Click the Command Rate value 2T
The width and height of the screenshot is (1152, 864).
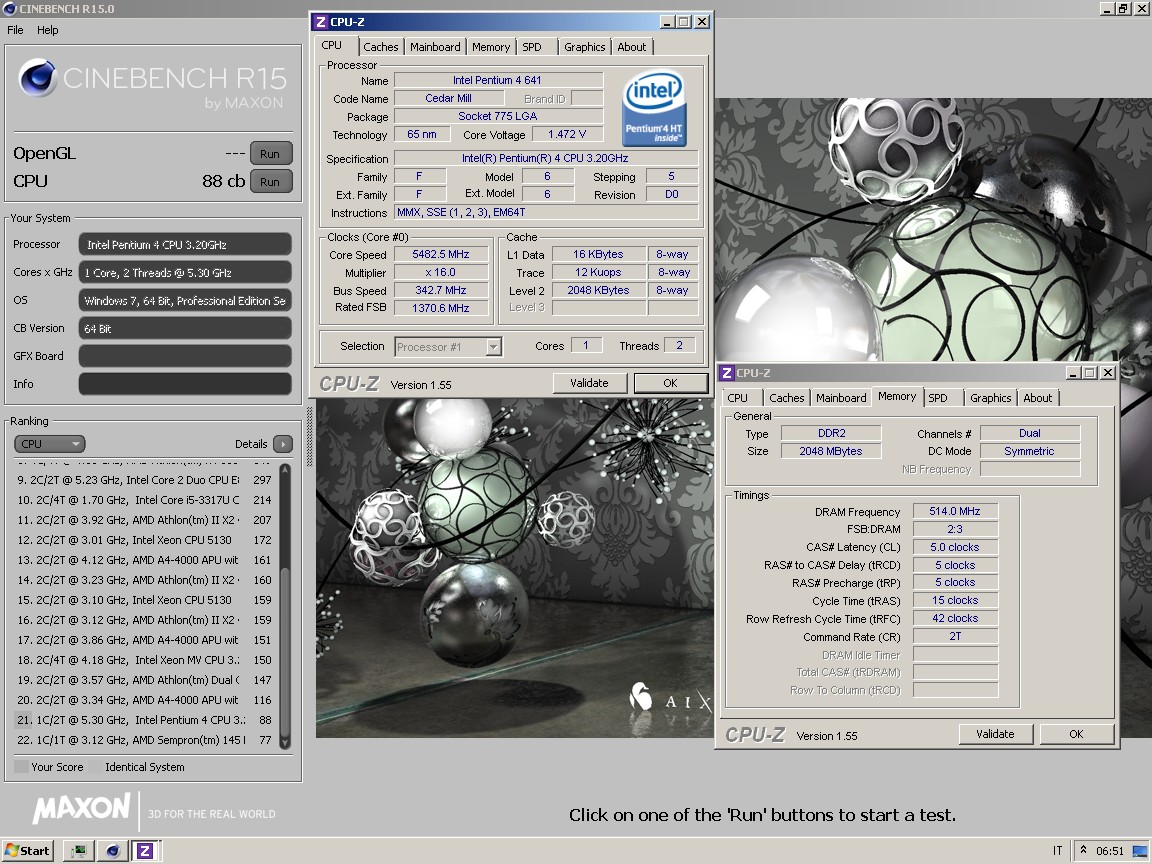[955, 636]
